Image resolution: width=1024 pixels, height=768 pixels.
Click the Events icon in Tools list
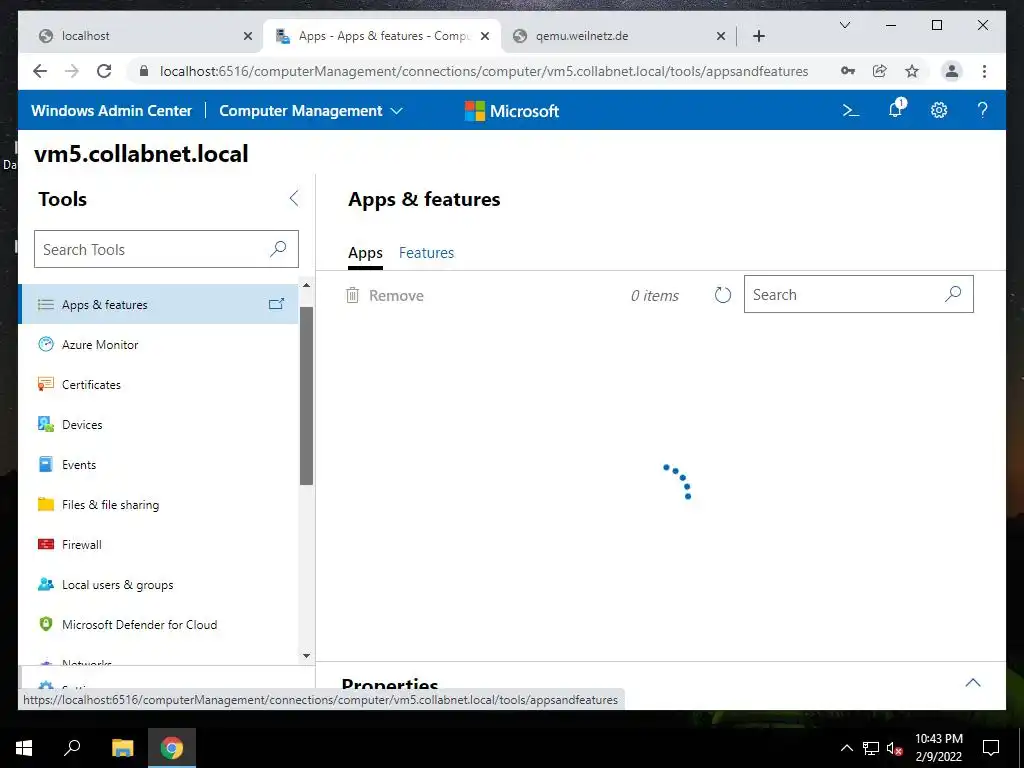[46, 464]
